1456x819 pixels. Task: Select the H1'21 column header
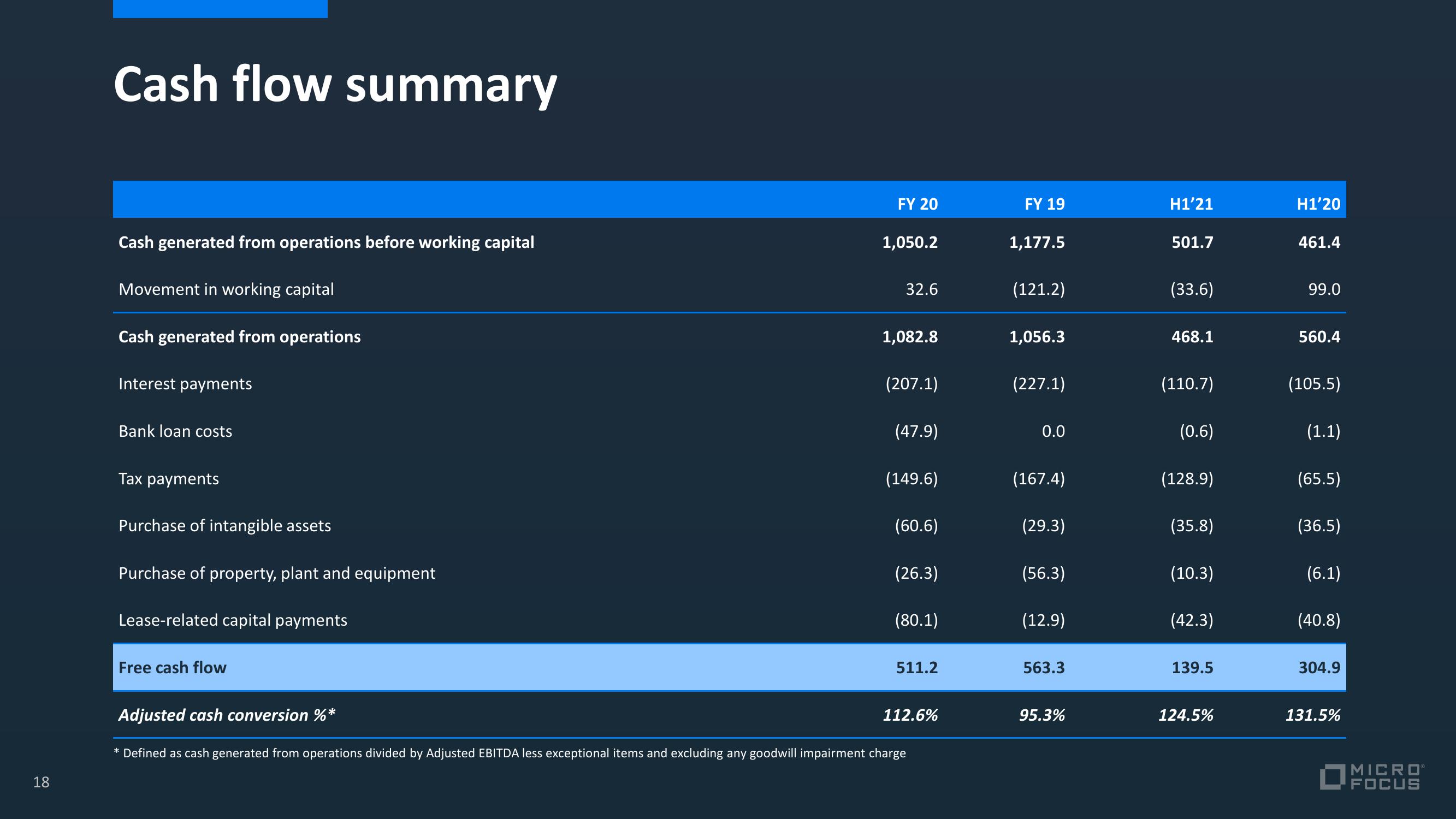[1192, 204]
